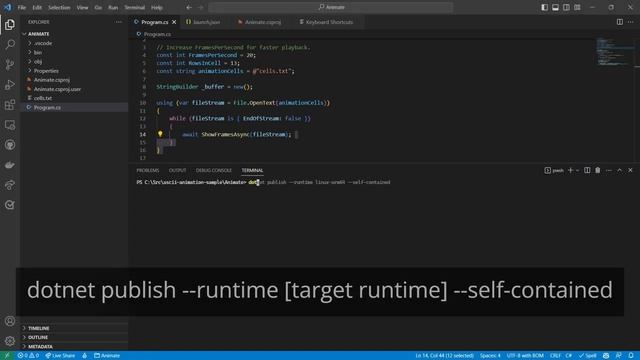Viewport: 640px width, 360px height.
Task: Click the line and column indicator
Action: coord(444,356)
